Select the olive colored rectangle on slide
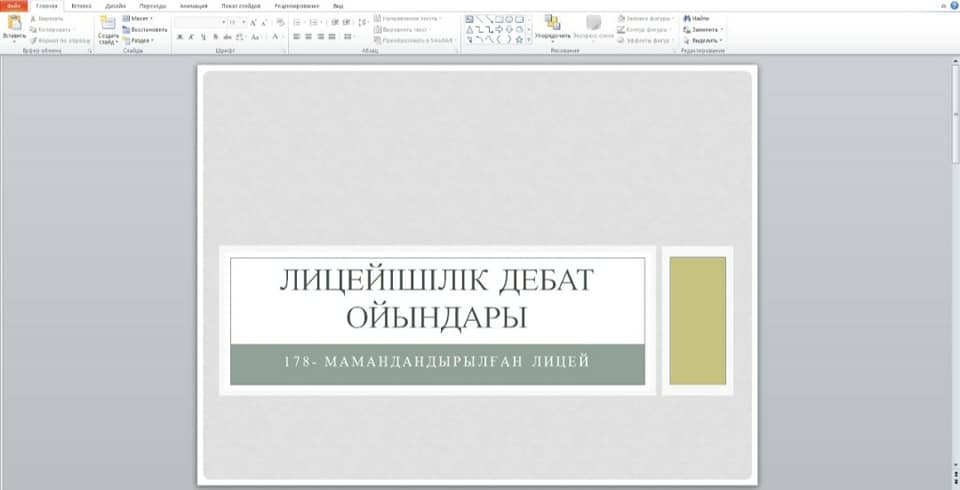The width and height of the screenshot is (960, 490). (697, 320)
